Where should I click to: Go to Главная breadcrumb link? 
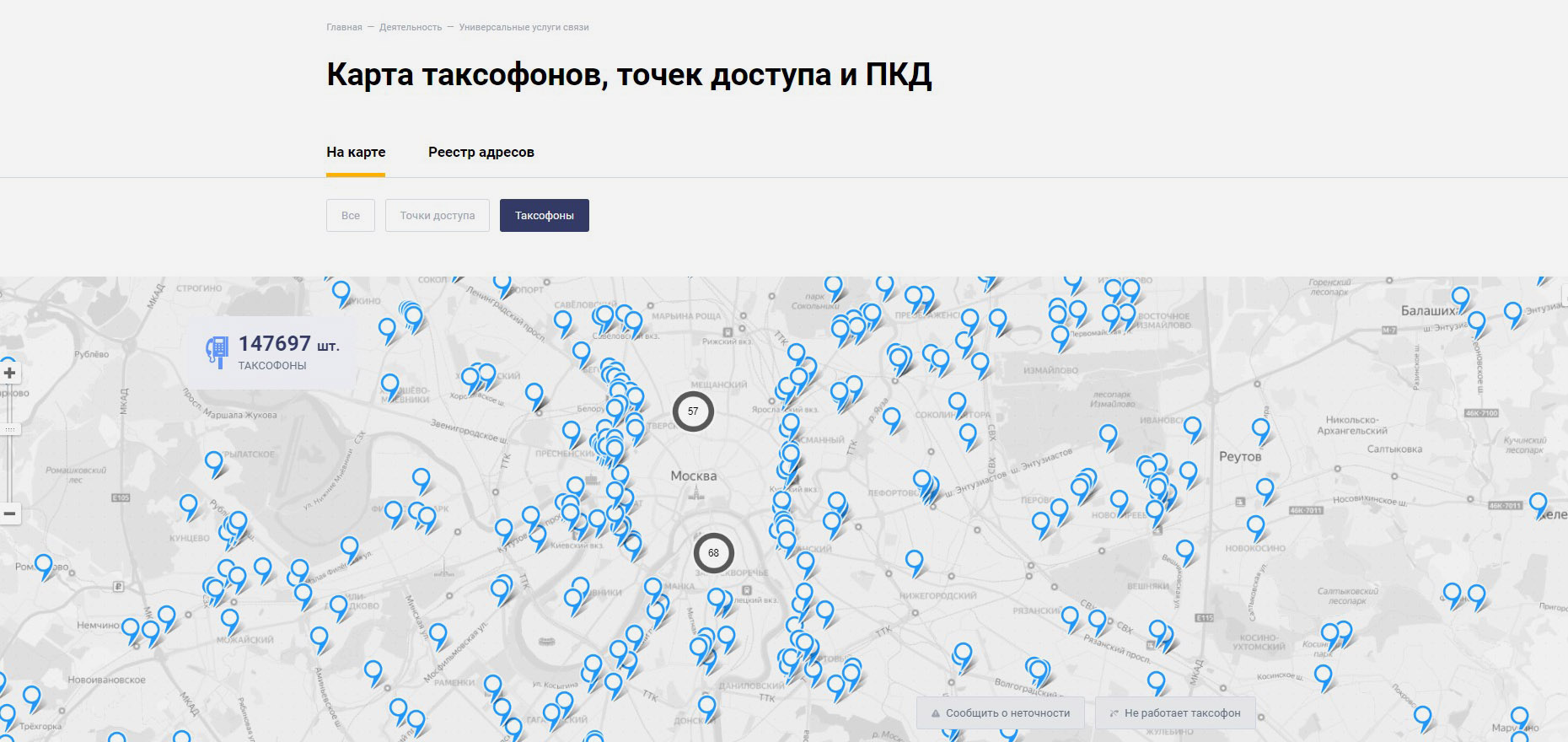coord(344,27)
